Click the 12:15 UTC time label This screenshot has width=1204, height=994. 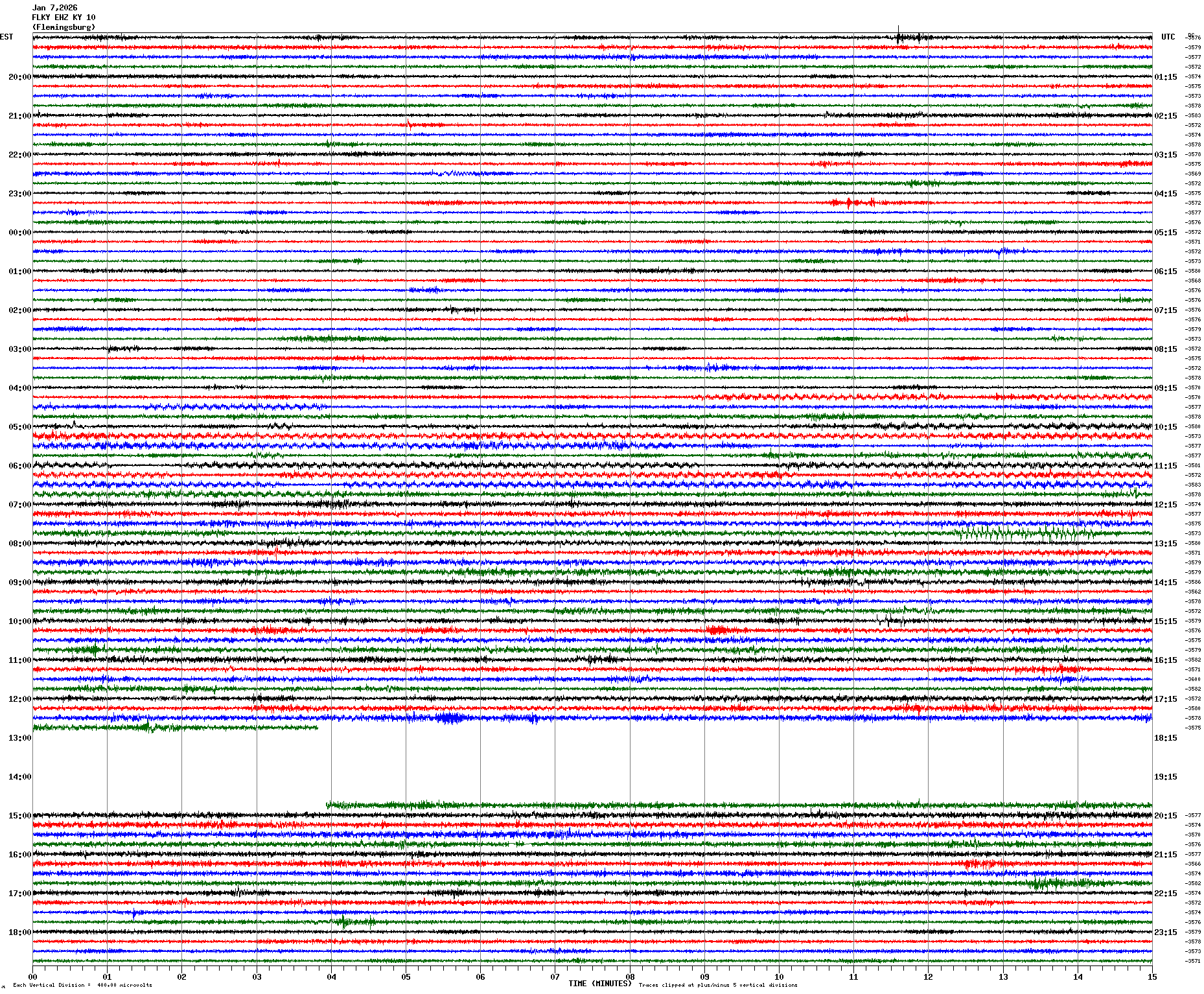point(1165,505)
